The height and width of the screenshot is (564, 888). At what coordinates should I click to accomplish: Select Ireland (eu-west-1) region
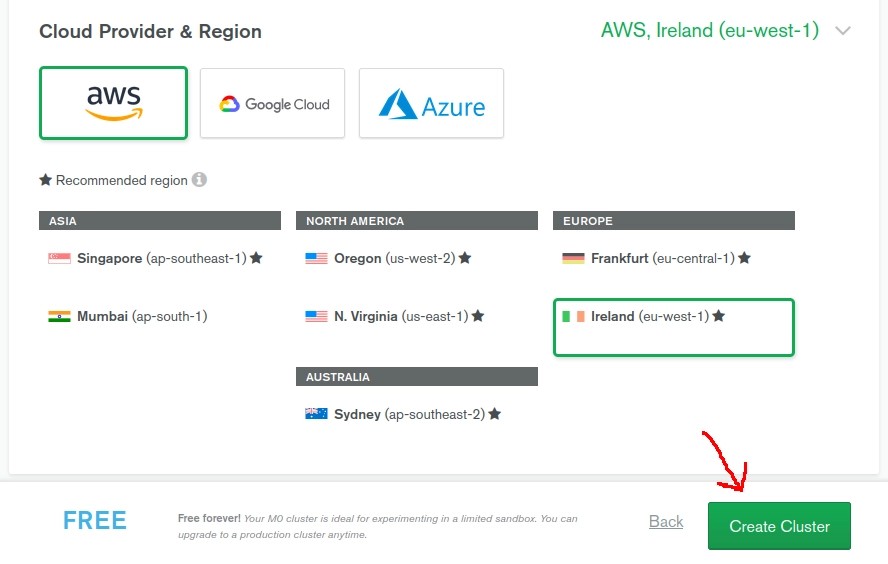(674, 327)
